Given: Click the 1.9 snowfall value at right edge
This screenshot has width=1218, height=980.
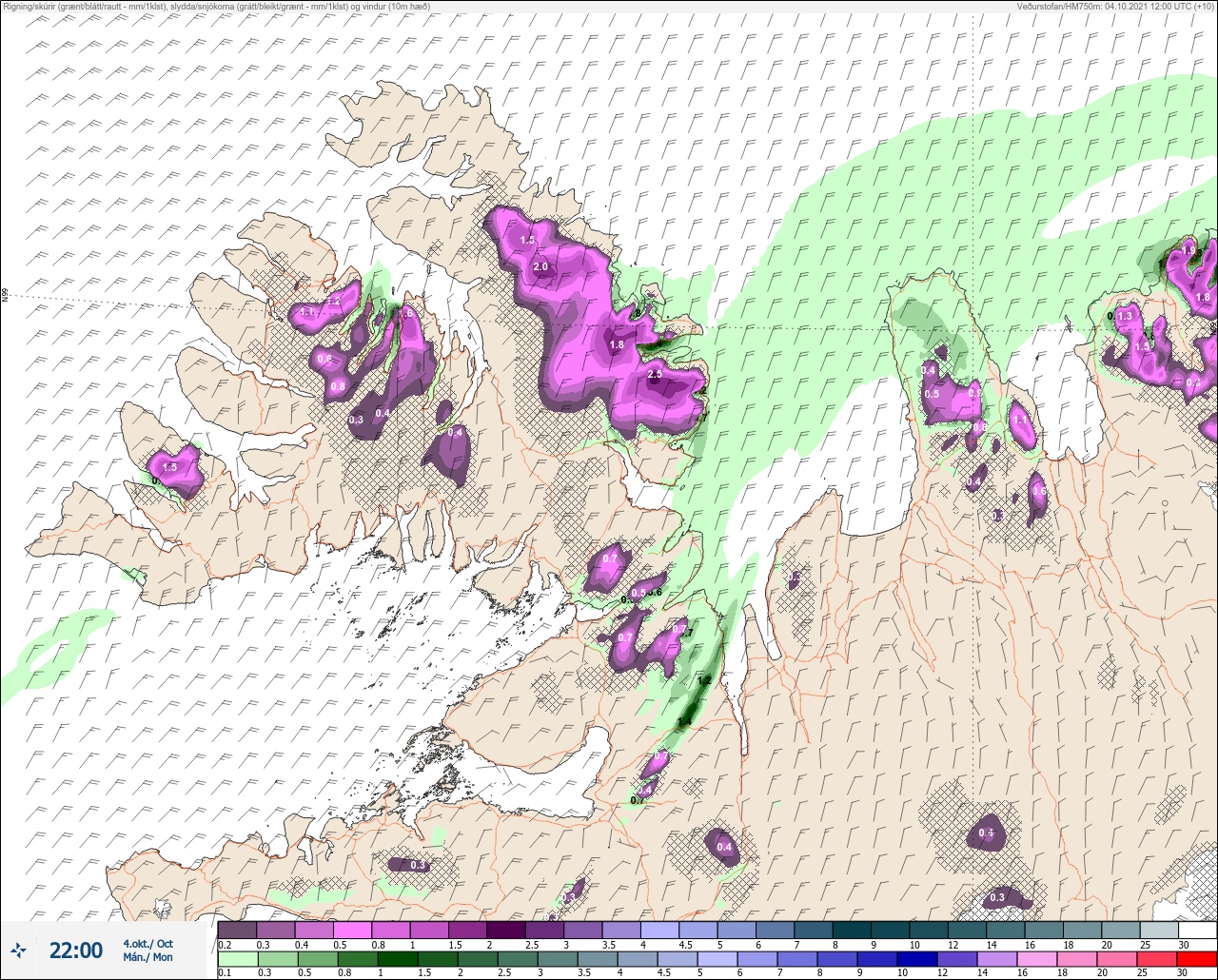Looking at the screenshot, I should click(x=1189, y=250).
